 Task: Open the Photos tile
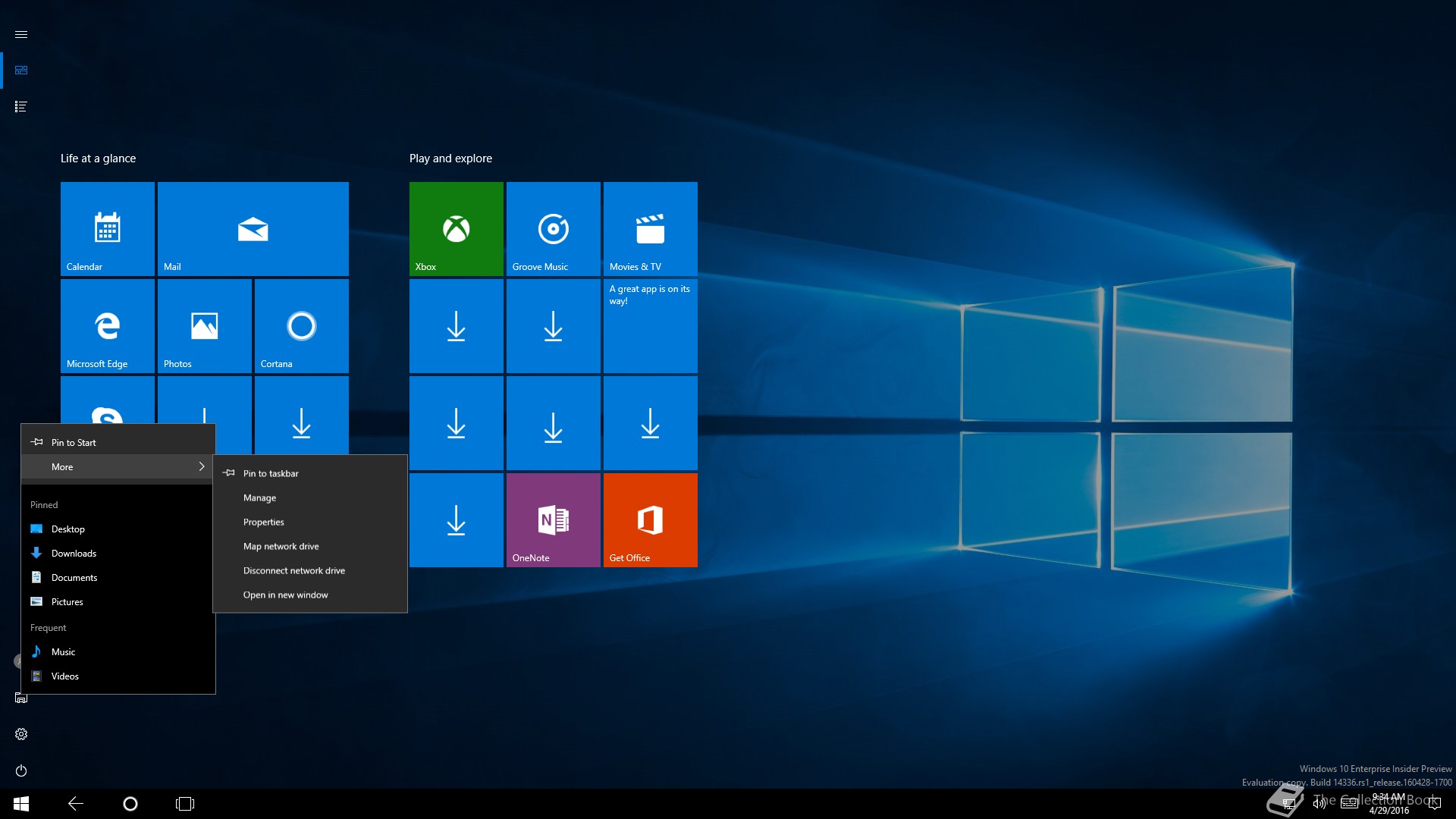[205, 326]
